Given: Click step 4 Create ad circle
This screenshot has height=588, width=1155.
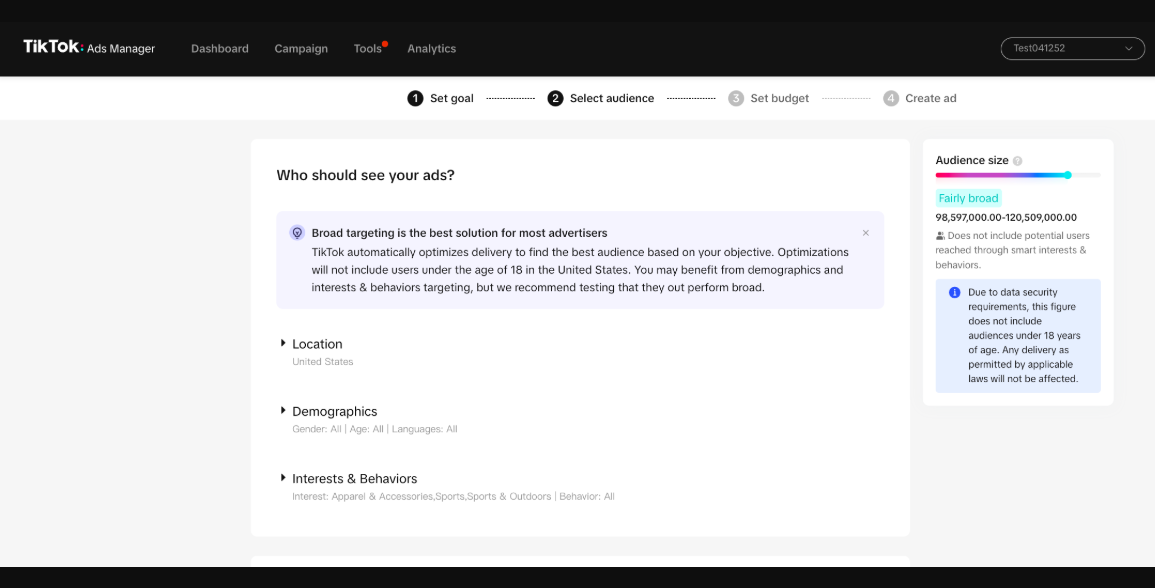Looking at the screenshot, I should (x=891, y=98).
